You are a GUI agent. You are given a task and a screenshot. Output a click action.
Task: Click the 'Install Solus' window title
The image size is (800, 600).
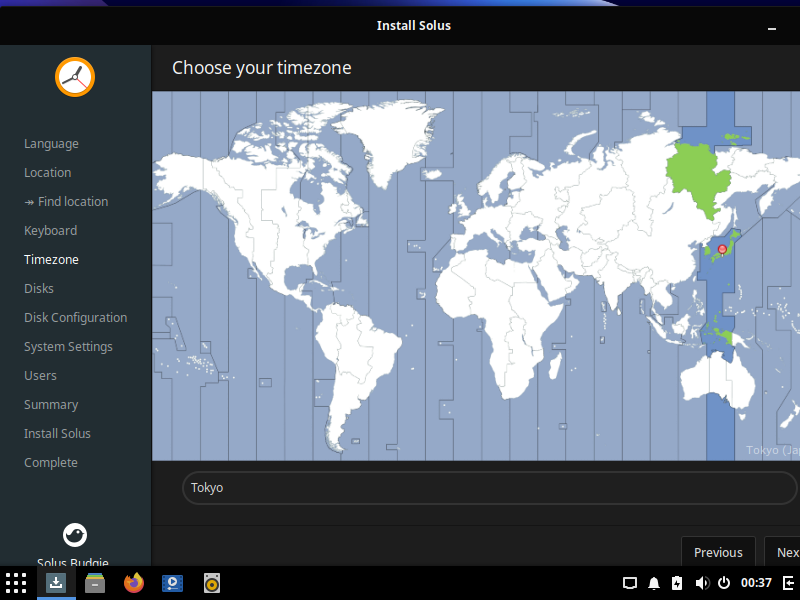[414, 26]
